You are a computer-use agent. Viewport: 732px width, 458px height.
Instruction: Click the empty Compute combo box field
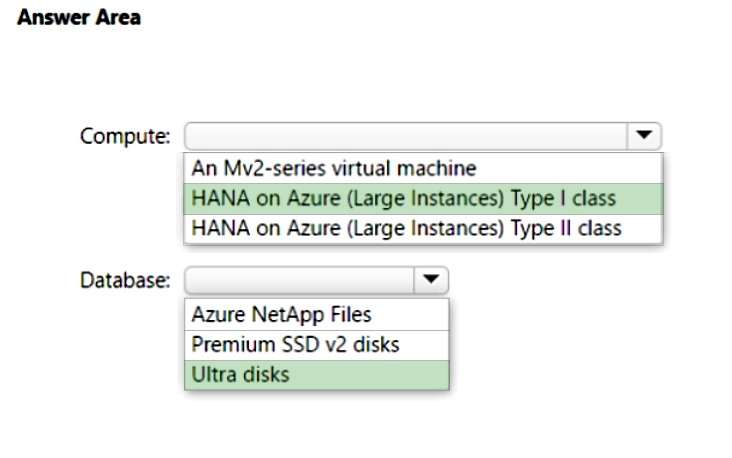[x=405, y=135]
